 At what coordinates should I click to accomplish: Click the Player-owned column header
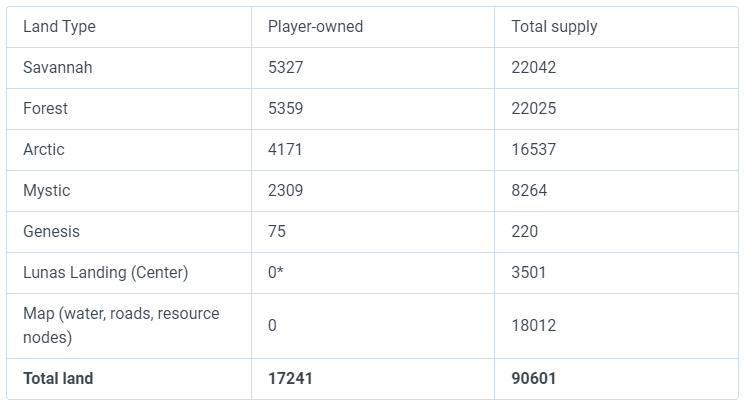(x=315, y=27)
